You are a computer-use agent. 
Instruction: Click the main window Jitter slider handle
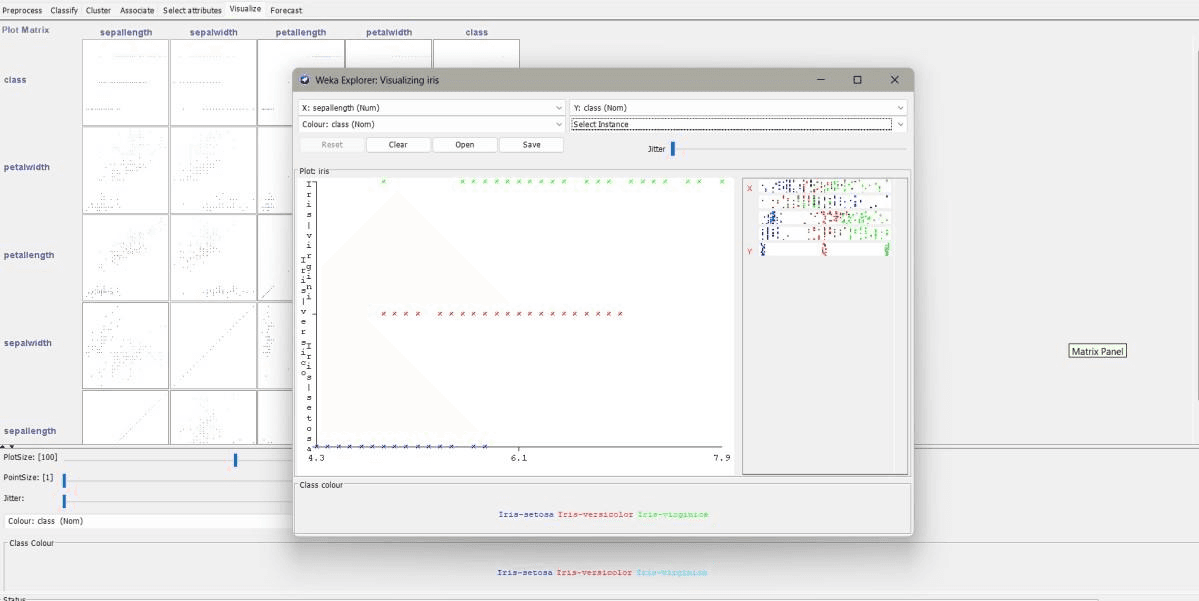coord(64,501)
